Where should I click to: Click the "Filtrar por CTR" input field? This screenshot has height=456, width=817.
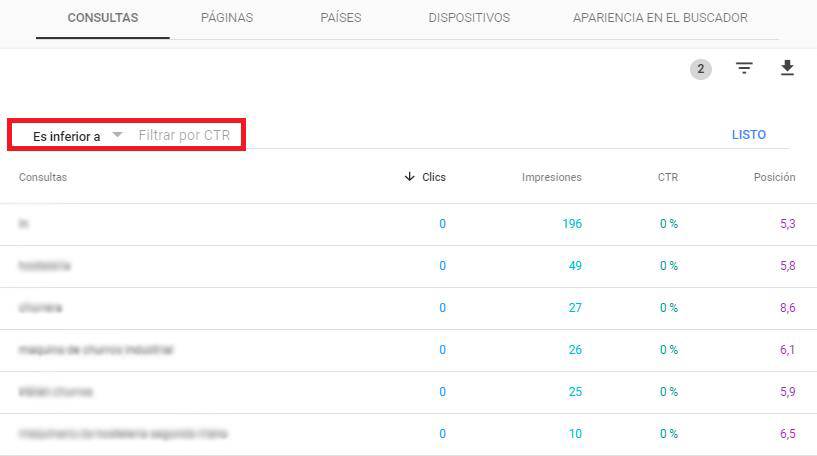[x=185, y=135]
